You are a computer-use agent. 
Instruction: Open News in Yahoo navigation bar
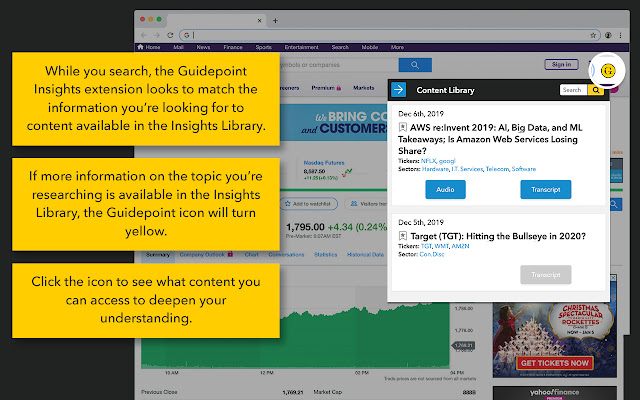203,47
